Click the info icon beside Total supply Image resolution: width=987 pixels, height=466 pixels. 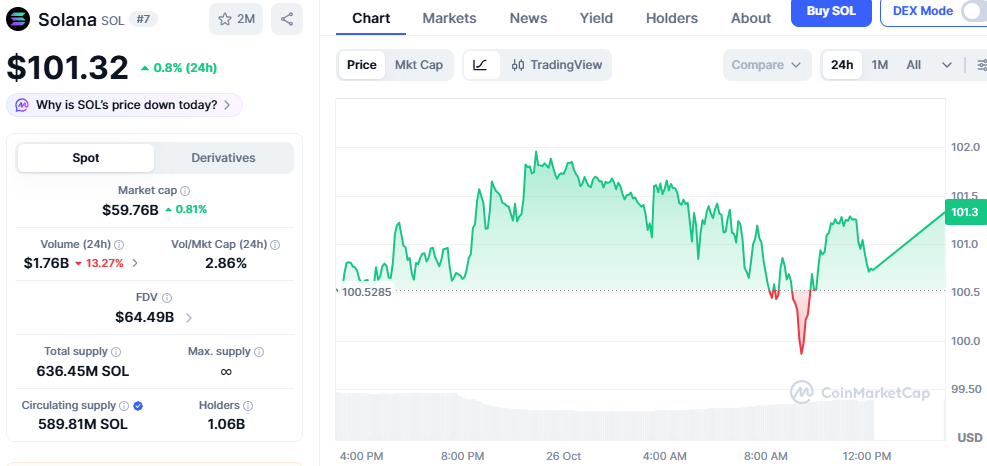tap(116, 351)
